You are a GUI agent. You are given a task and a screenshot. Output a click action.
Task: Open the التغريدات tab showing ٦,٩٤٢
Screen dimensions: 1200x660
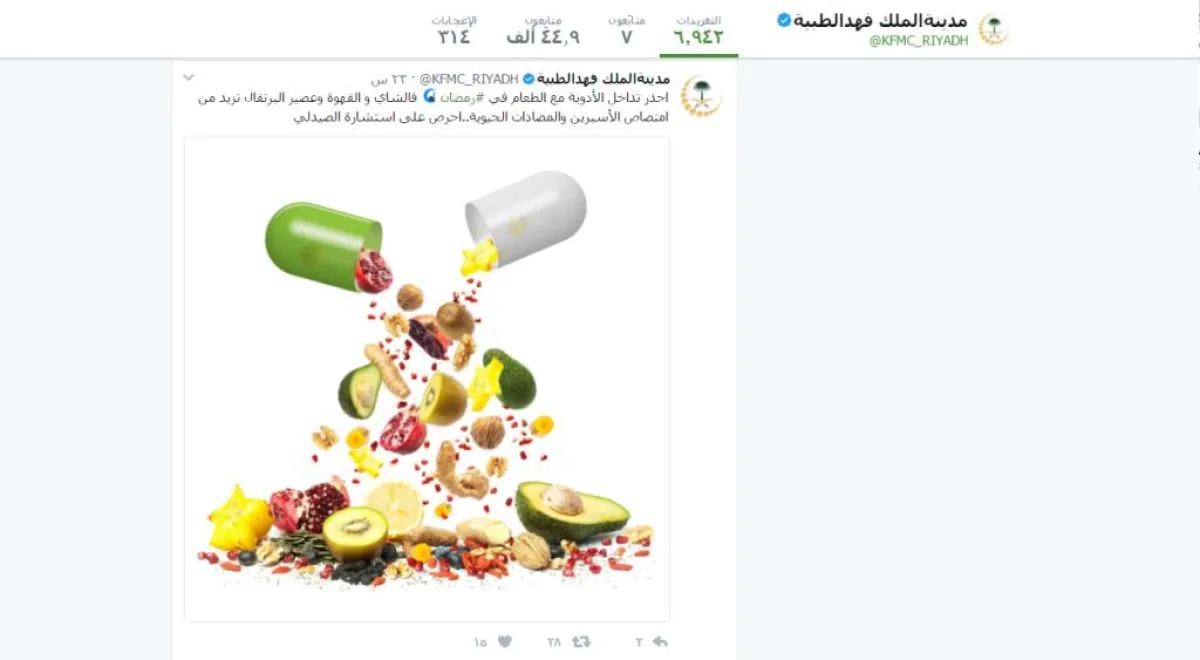698,30
